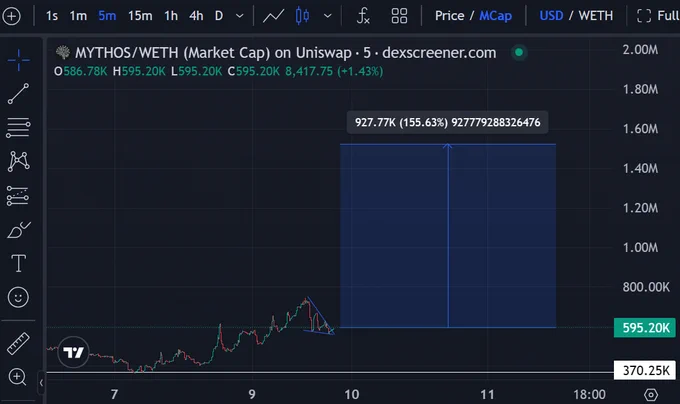Select candlestick chart style
This screenshot has width=680, height=404.
302,16
